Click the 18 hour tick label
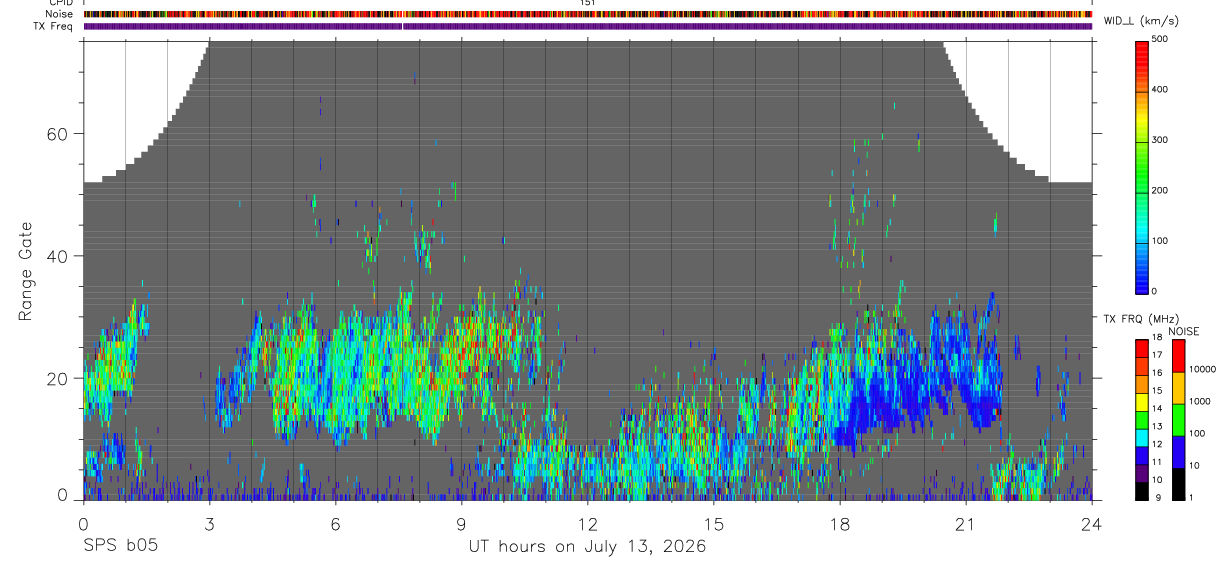This screenshot has height=567, width=1228. click(840, 523)
